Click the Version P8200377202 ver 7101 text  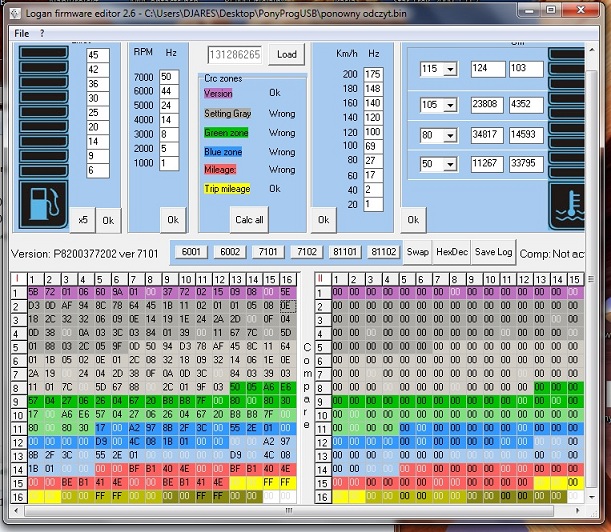point(85,254)
